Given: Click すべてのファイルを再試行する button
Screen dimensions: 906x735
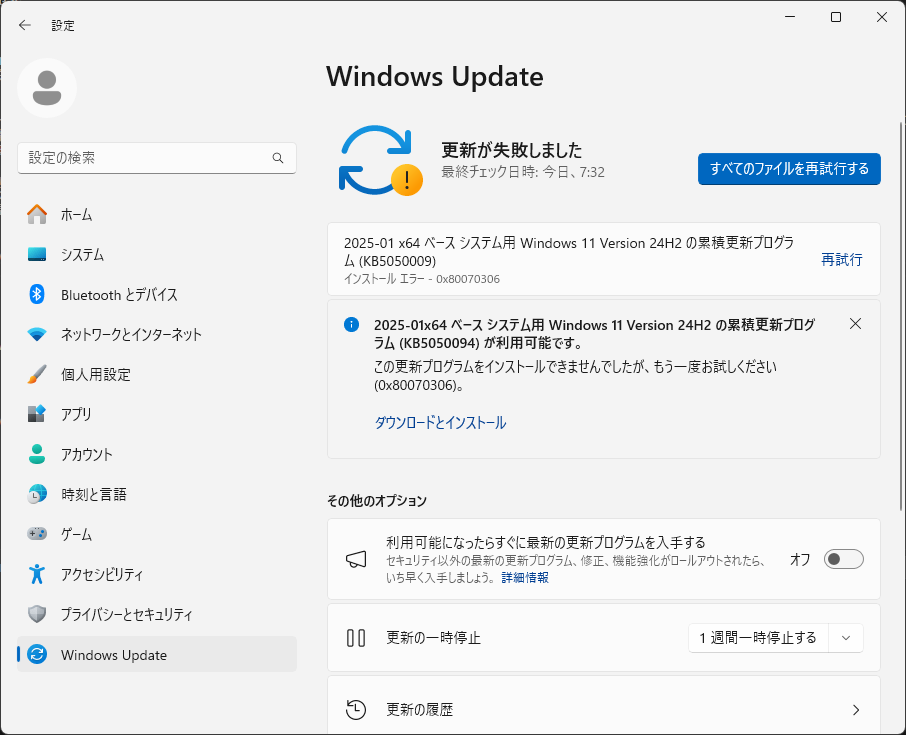Looking at the screenshot, I should click(x=789, y=169).
